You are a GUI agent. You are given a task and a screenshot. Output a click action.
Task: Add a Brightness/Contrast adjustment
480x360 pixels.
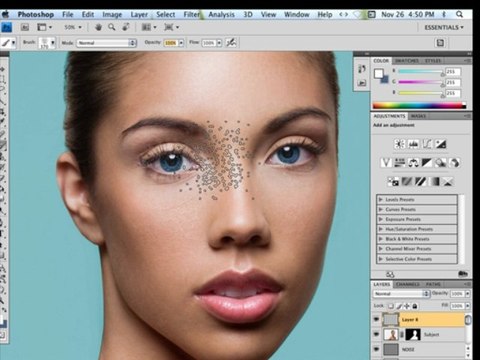click(x=399, y=144)
